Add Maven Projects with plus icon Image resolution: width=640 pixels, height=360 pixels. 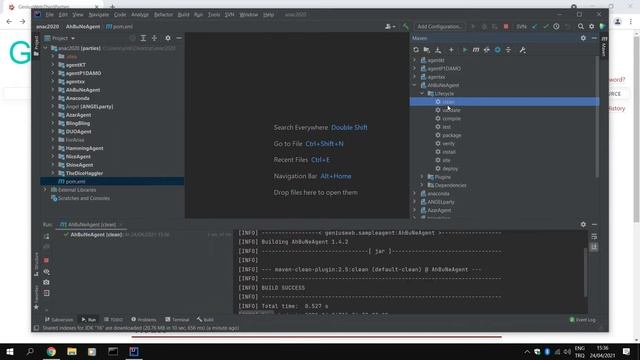(451, 50)
